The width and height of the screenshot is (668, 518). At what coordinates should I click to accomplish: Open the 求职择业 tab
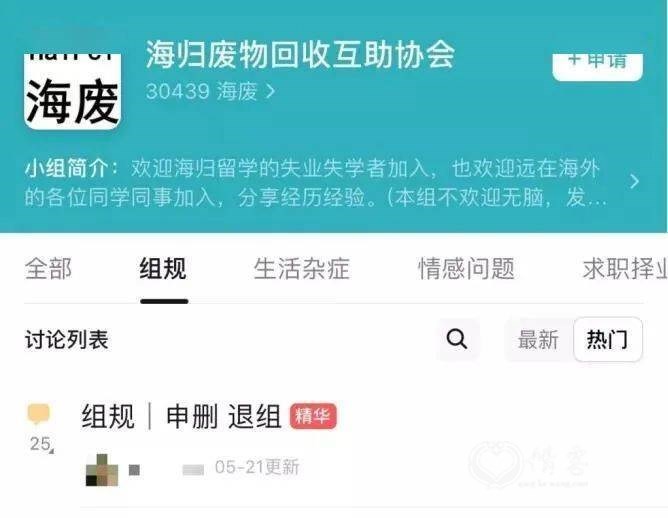coord(625,269)
